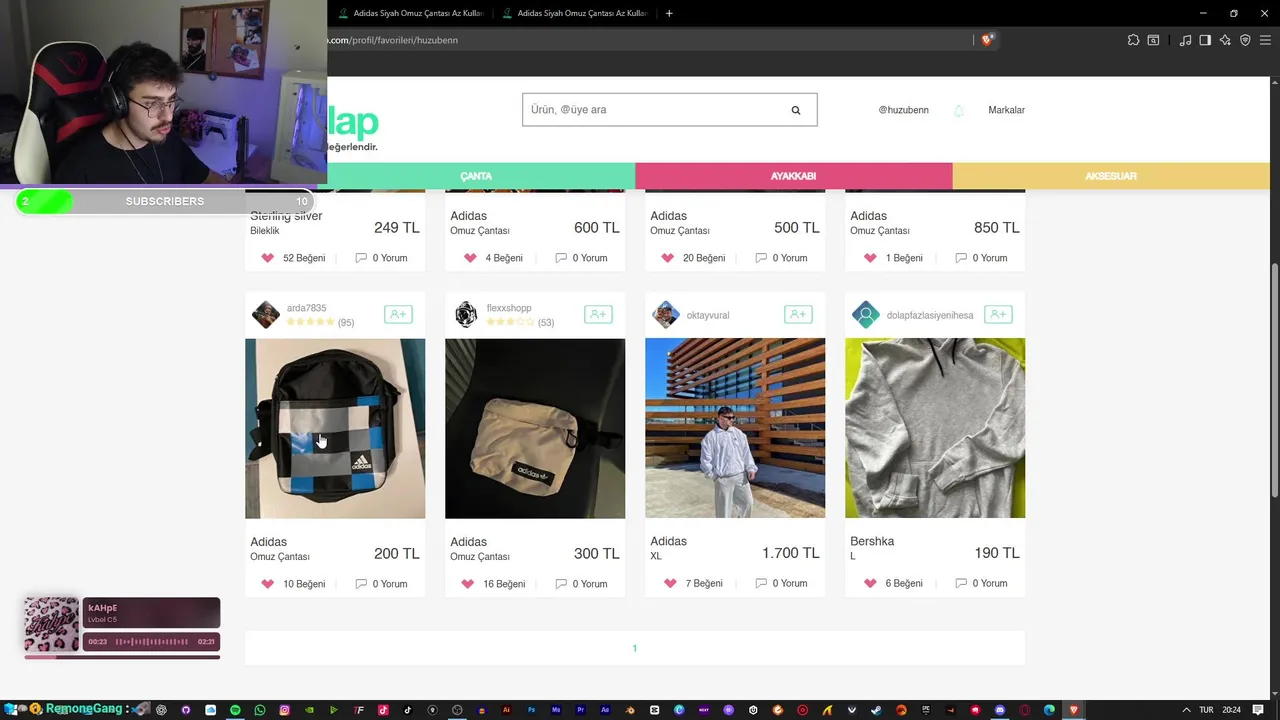Go to pagination page 1
This screenshot has width=1280, height=720.
click(x=634, y=648)
